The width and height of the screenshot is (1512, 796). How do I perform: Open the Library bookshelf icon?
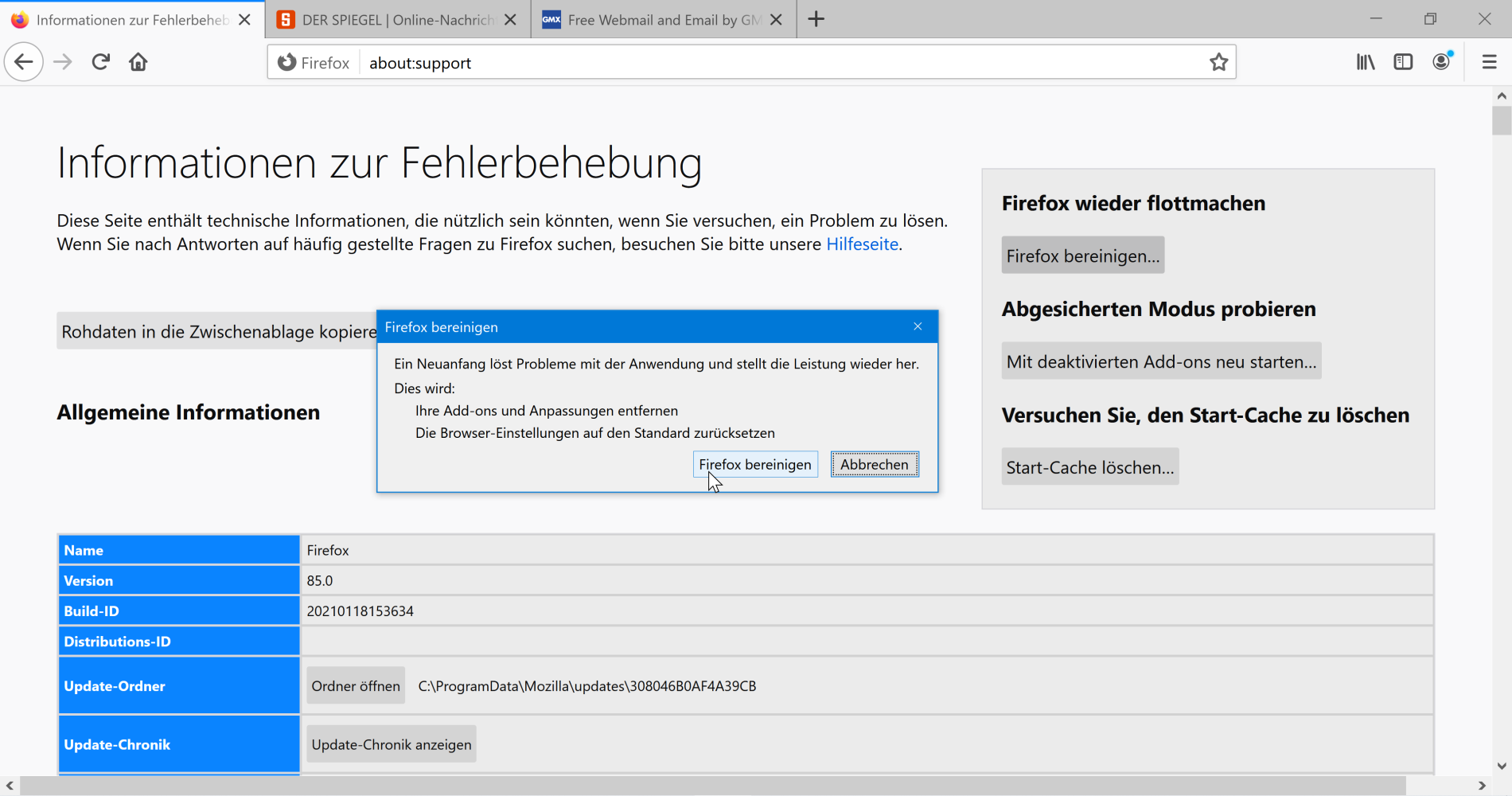(1366, 62)
